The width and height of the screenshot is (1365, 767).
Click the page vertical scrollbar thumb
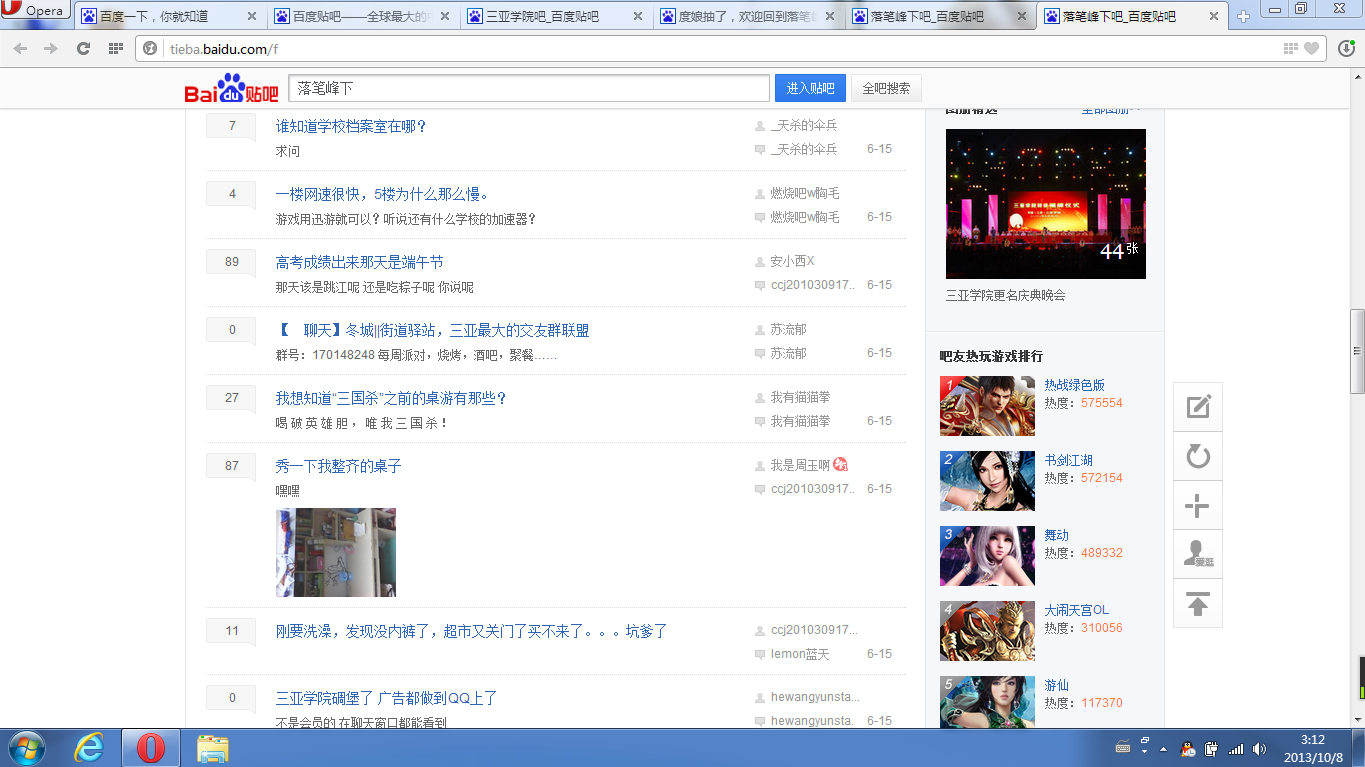(x=1357, y=351)
